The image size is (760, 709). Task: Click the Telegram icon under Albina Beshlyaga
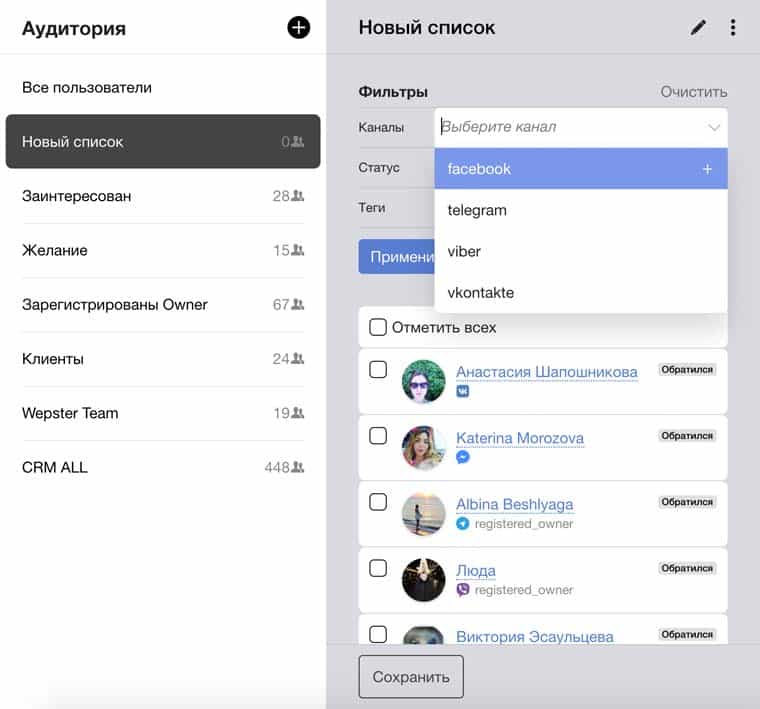[x=463, y=523]
